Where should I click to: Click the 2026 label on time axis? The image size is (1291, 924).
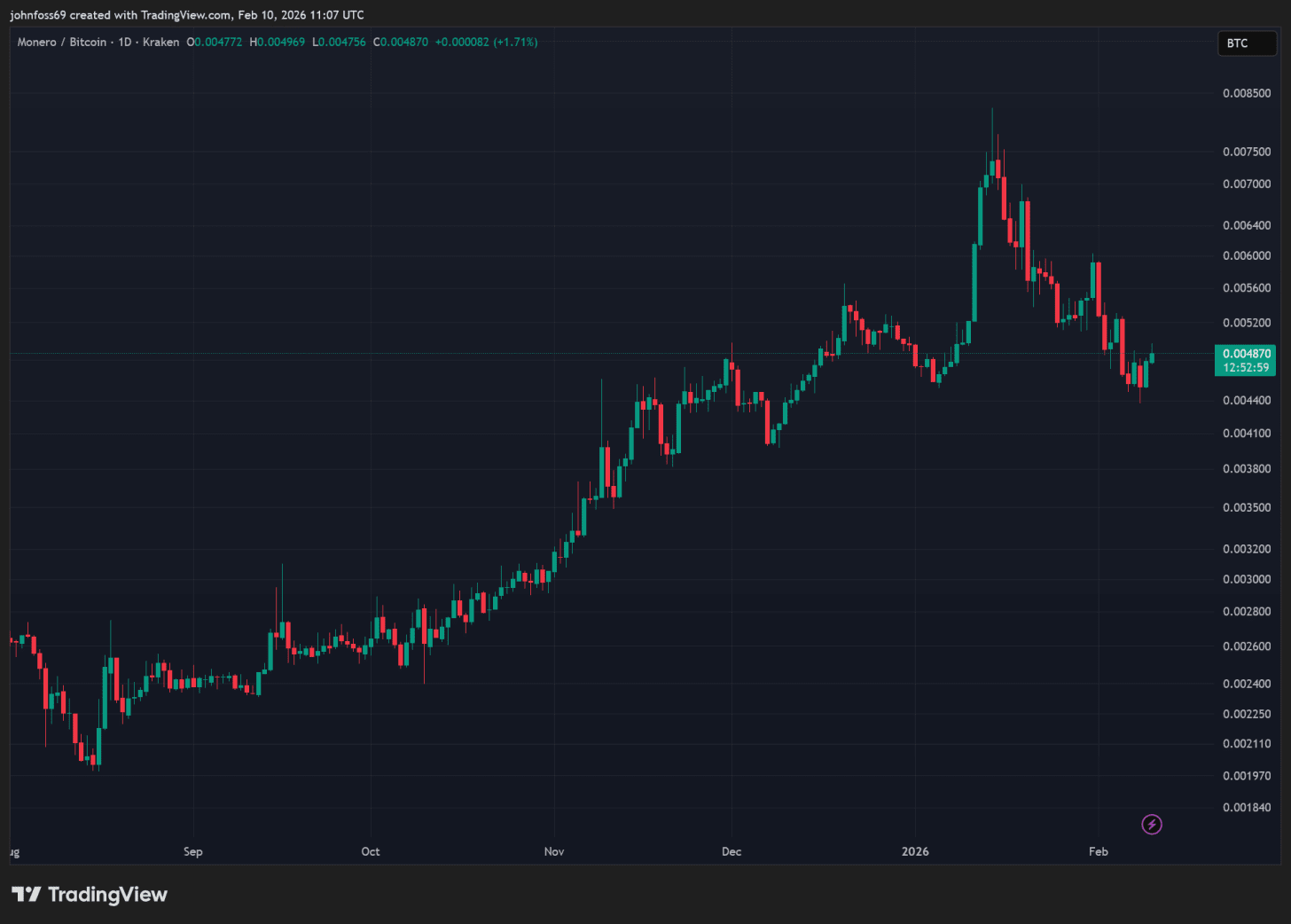[x=915, y=851]
